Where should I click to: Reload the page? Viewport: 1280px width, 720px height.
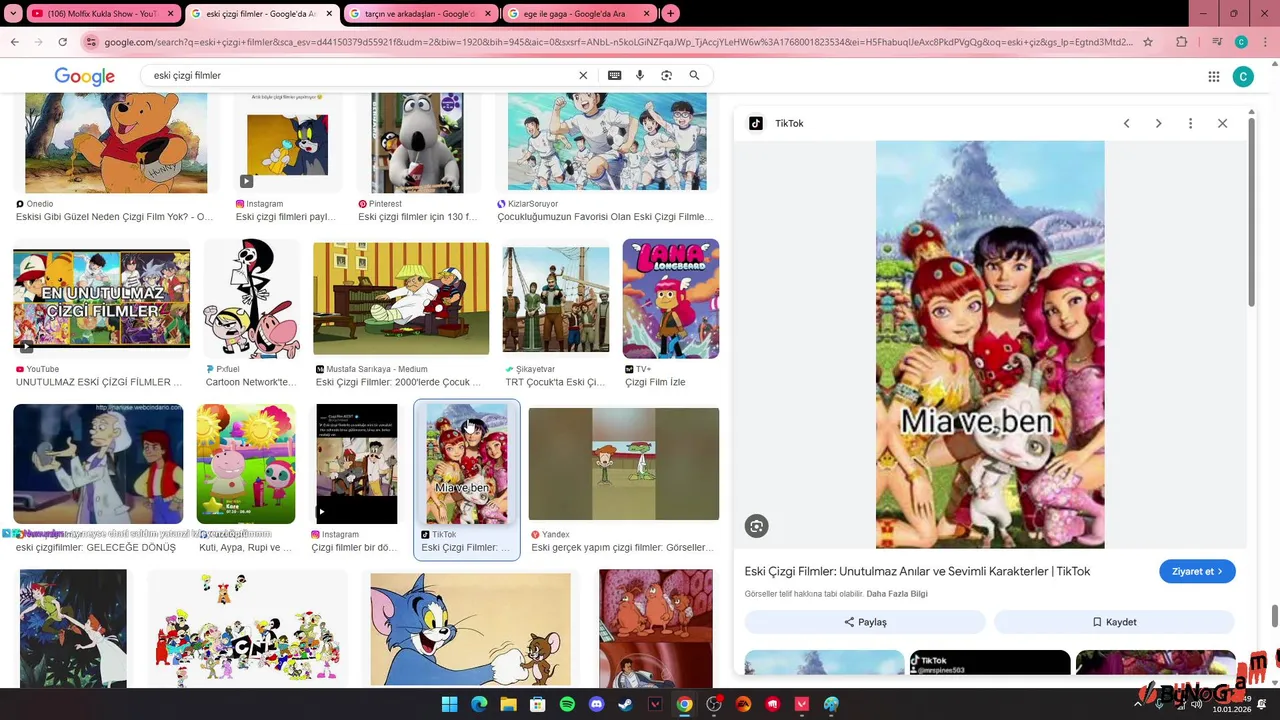click(x=62, y=42)
